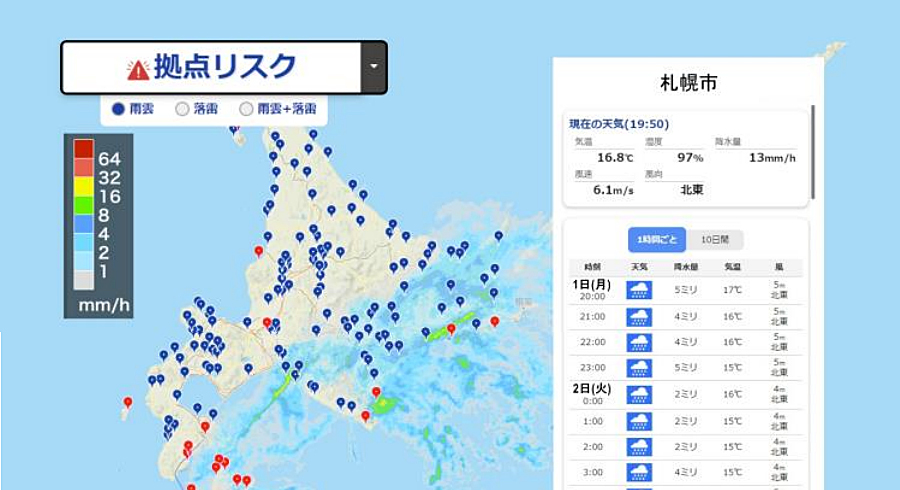Open the 拠点リスク dropdown arrow

373,67
